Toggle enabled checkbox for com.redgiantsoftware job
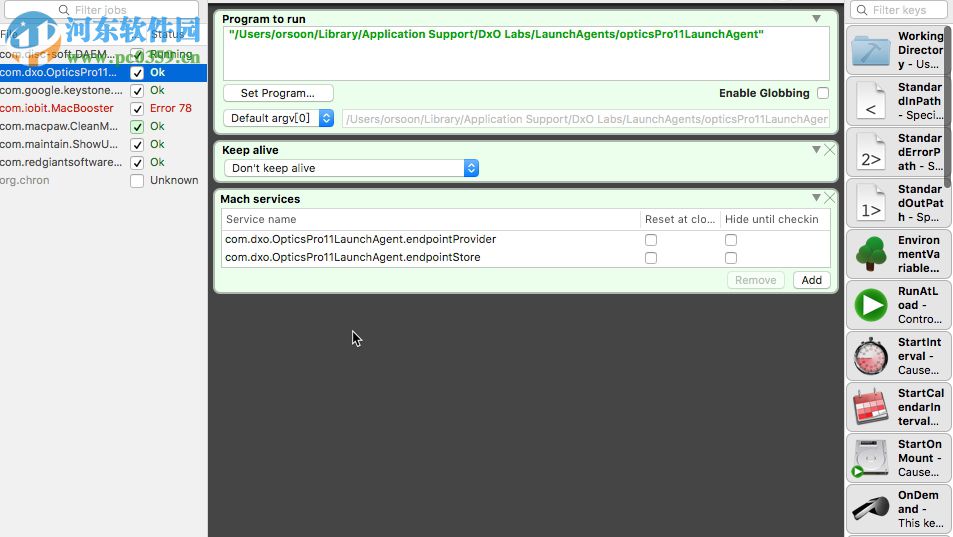953x537 pixels. tap(137, 163)
